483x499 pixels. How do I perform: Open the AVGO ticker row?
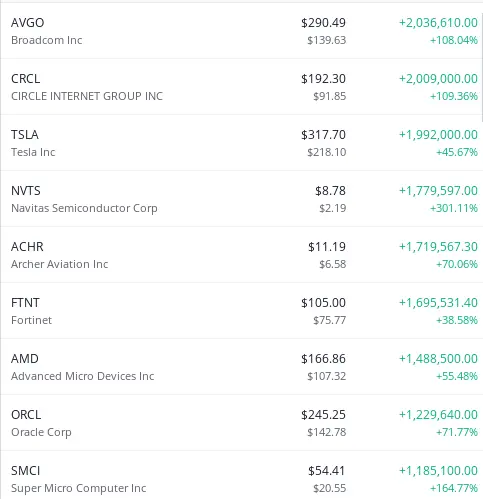pos(241,31)
